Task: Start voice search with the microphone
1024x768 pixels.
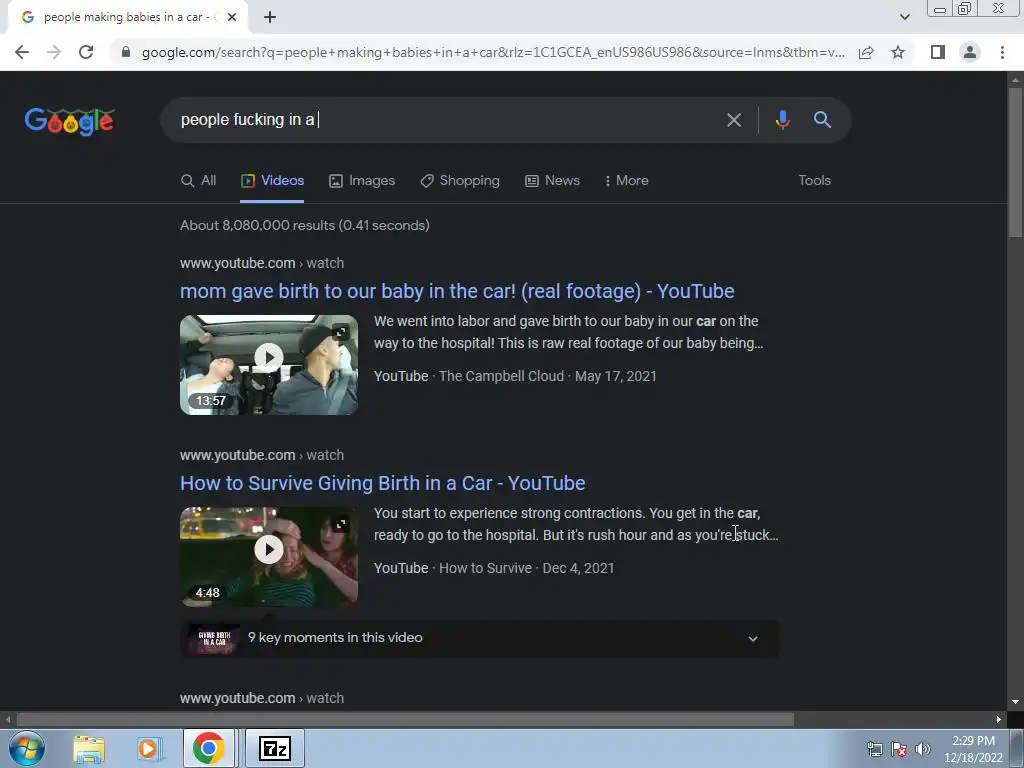Action: (x=782, y=120)
